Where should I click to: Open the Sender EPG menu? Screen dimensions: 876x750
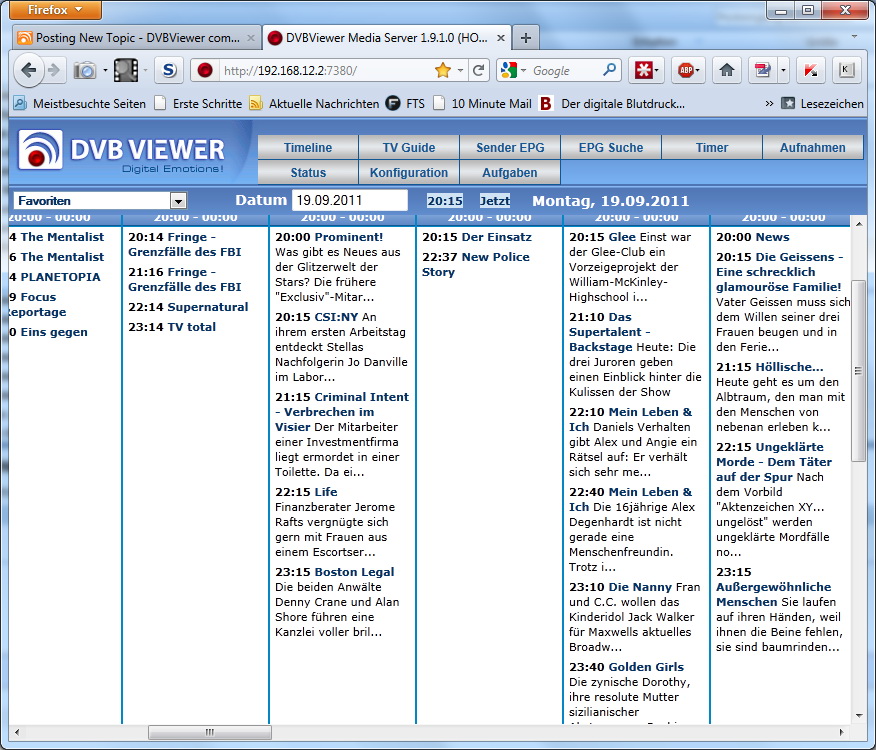(x=510, y=148)
